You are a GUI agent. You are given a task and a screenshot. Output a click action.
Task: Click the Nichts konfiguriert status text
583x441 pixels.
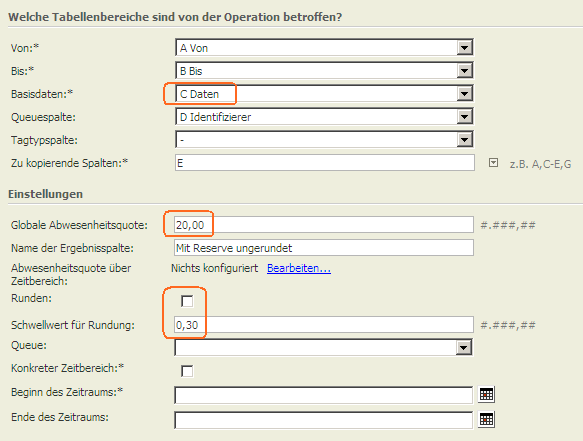[215, 268]
